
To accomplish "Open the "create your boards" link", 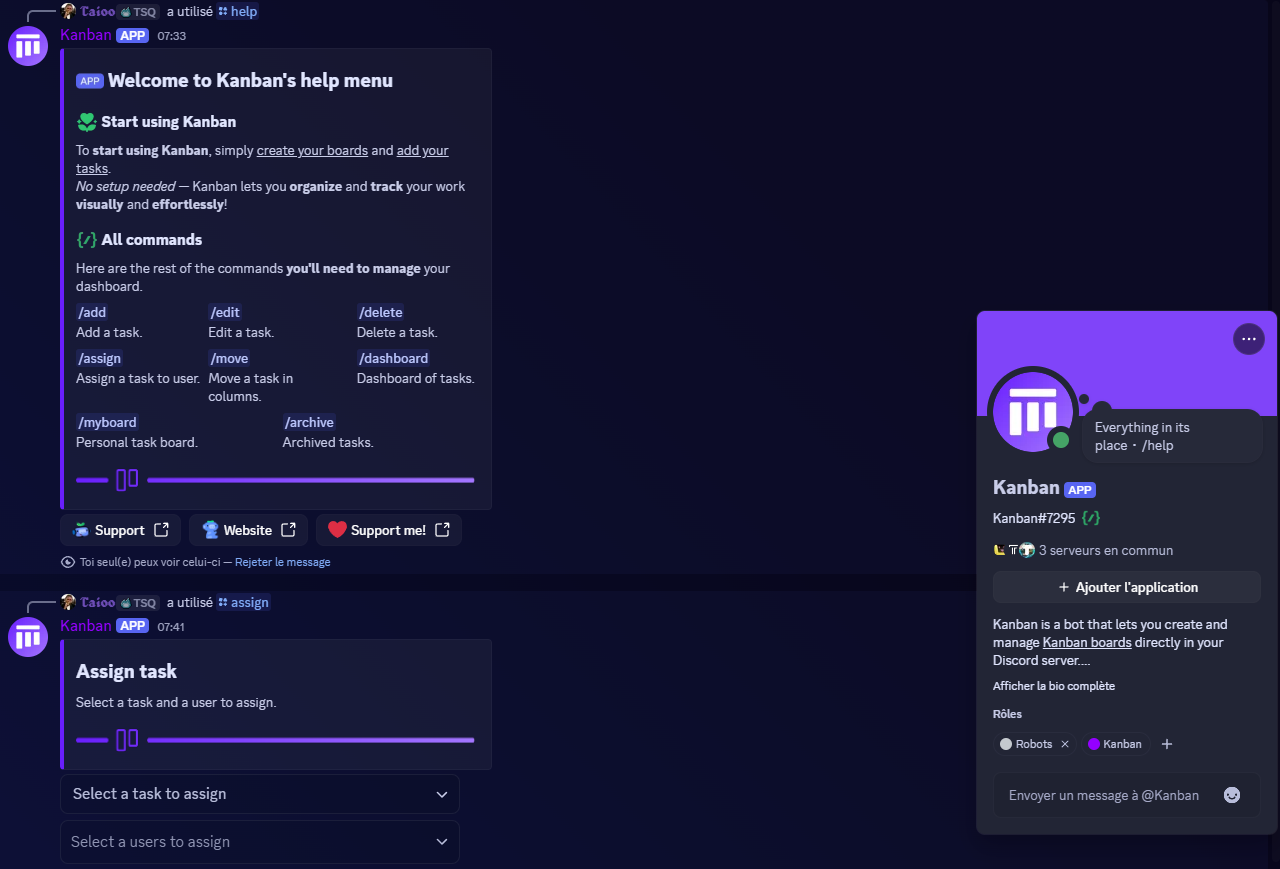I will click(311, 150).
